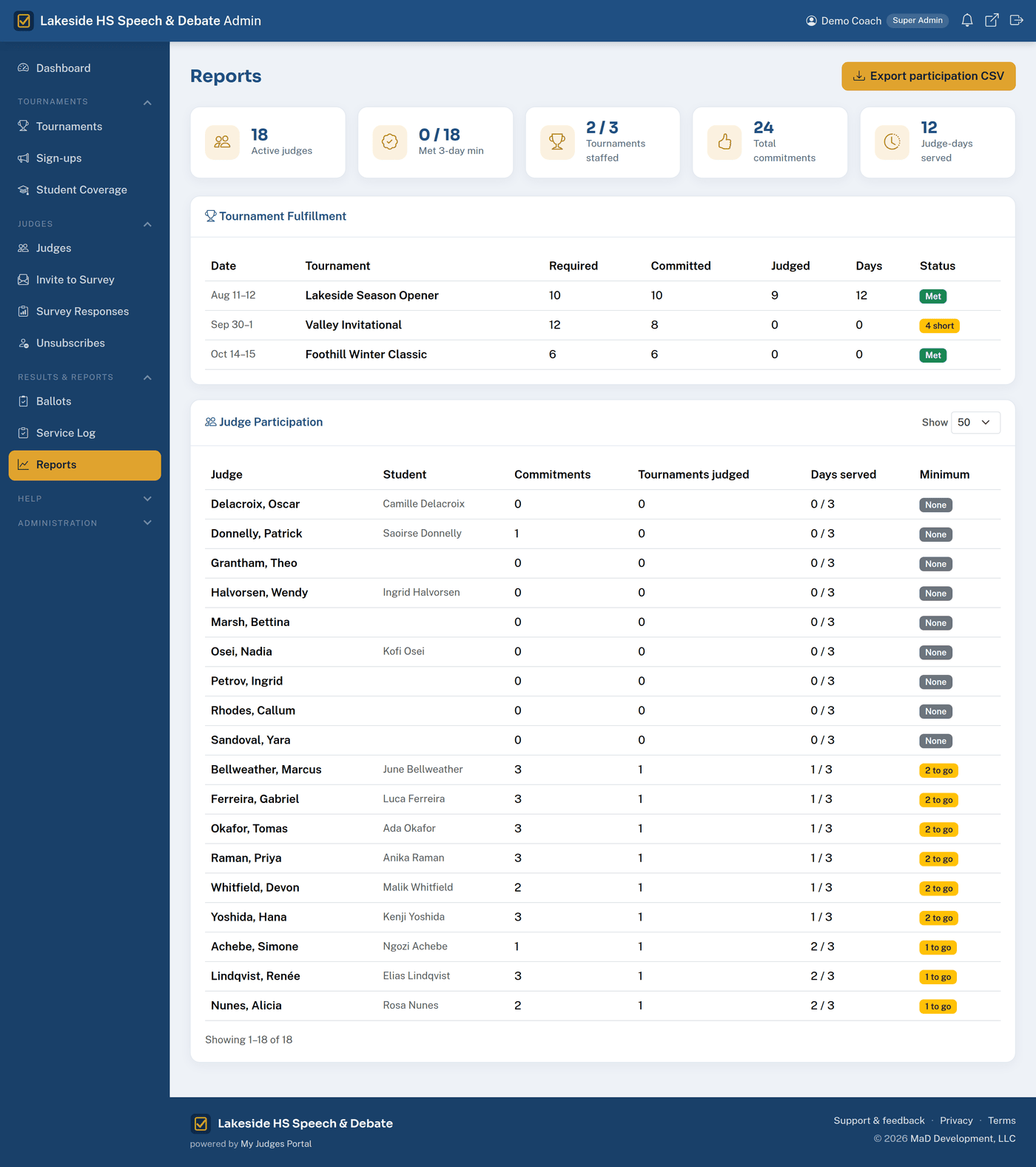Screen dimensions: 1036x1167
Task: Click the Survey Responses clipboard icon
Action: coord(24,312)
